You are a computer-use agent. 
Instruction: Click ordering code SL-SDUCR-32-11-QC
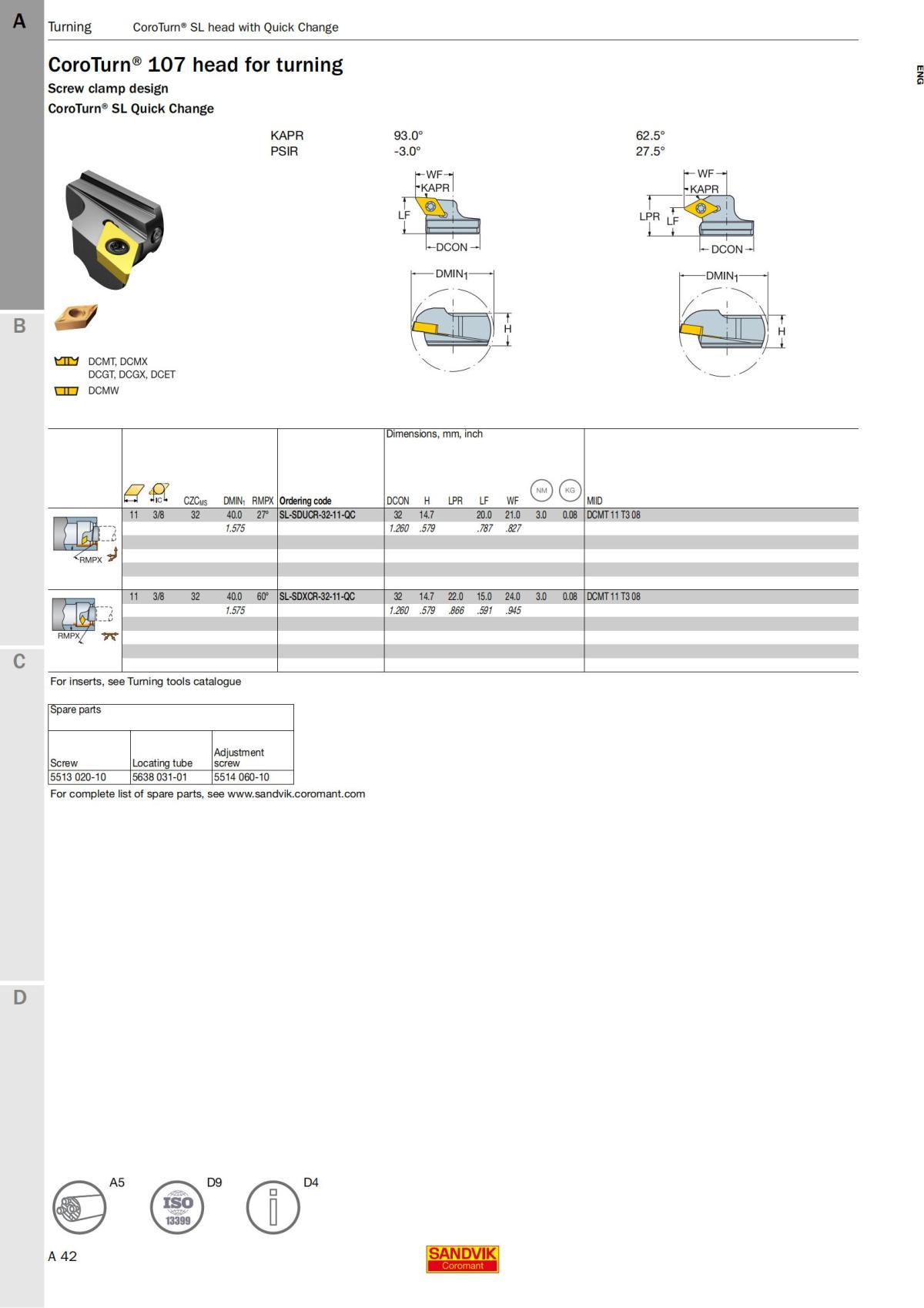317,515
